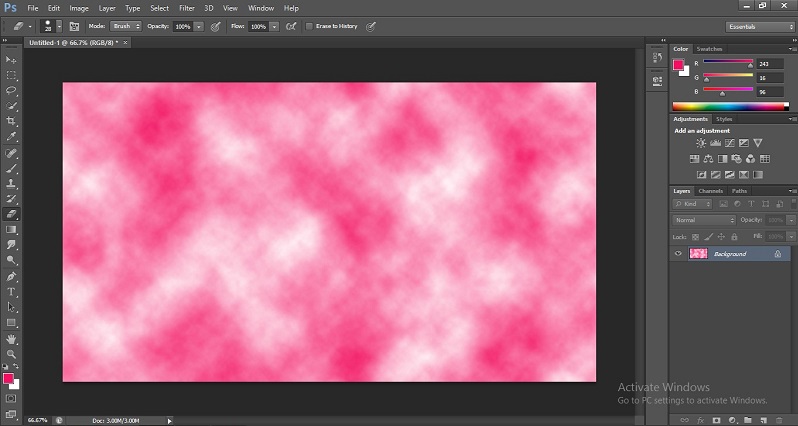Select the Rectangular Marquee tool
Screen dimensions: 798x426
(11, 75)
